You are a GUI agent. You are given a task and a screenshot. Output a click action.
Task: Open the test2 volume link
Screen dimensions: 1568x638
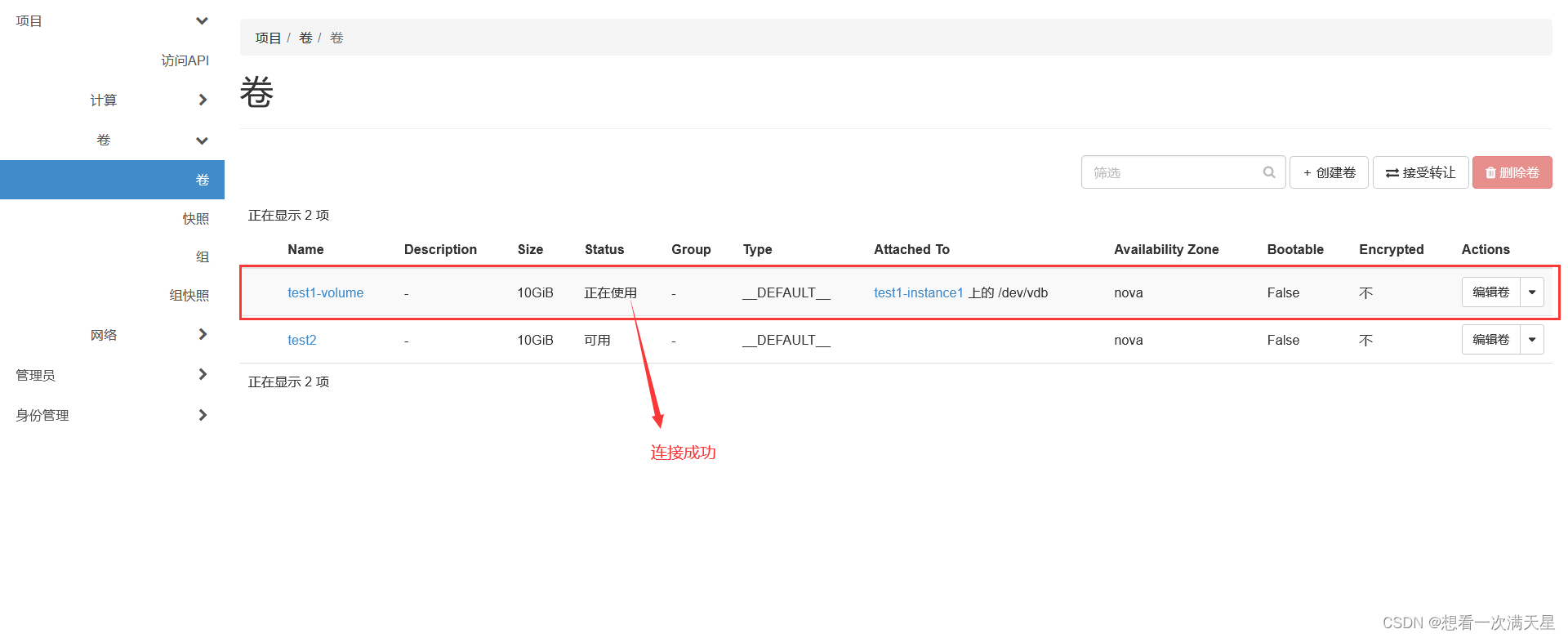coord(301,340)
